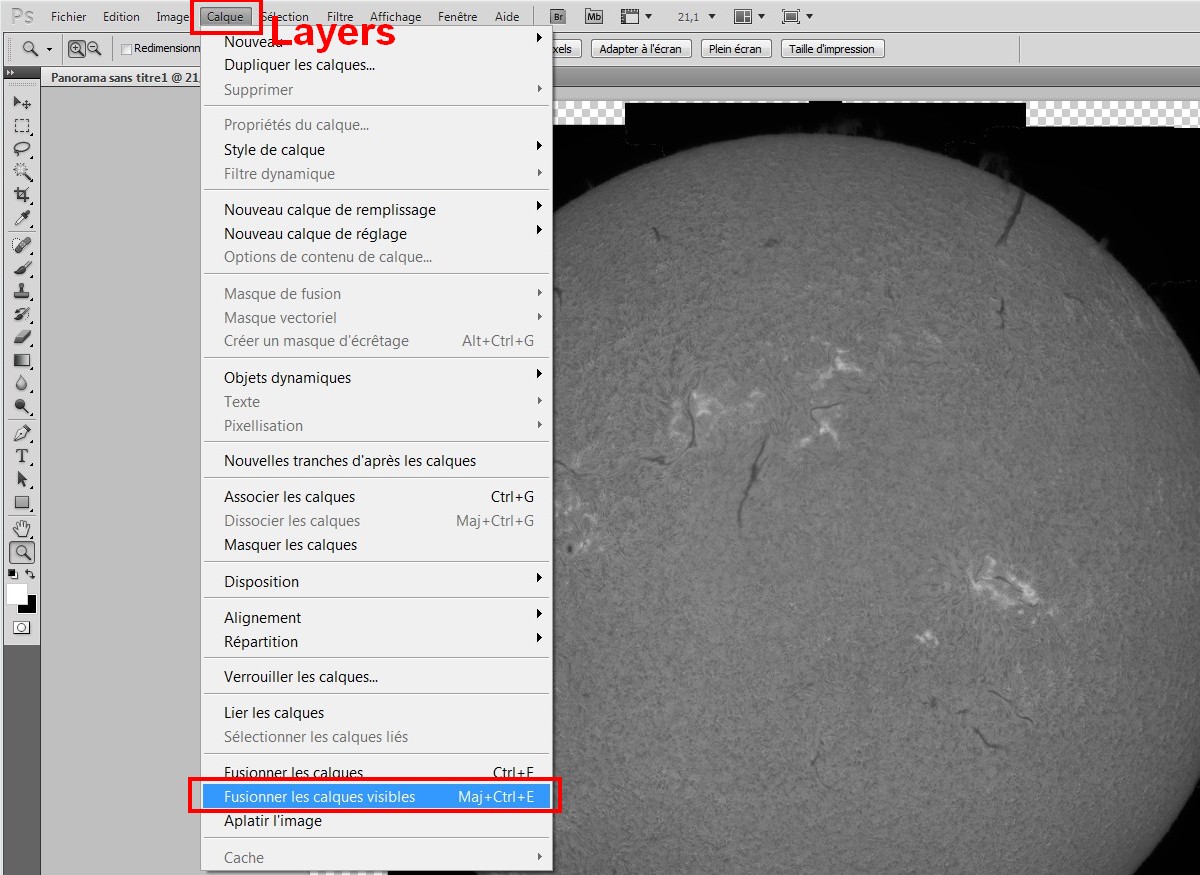Choose Nouvelles tranches d'après les calques
The width and height of the screenshot is (1200, 875).
[x=376, y=460]
